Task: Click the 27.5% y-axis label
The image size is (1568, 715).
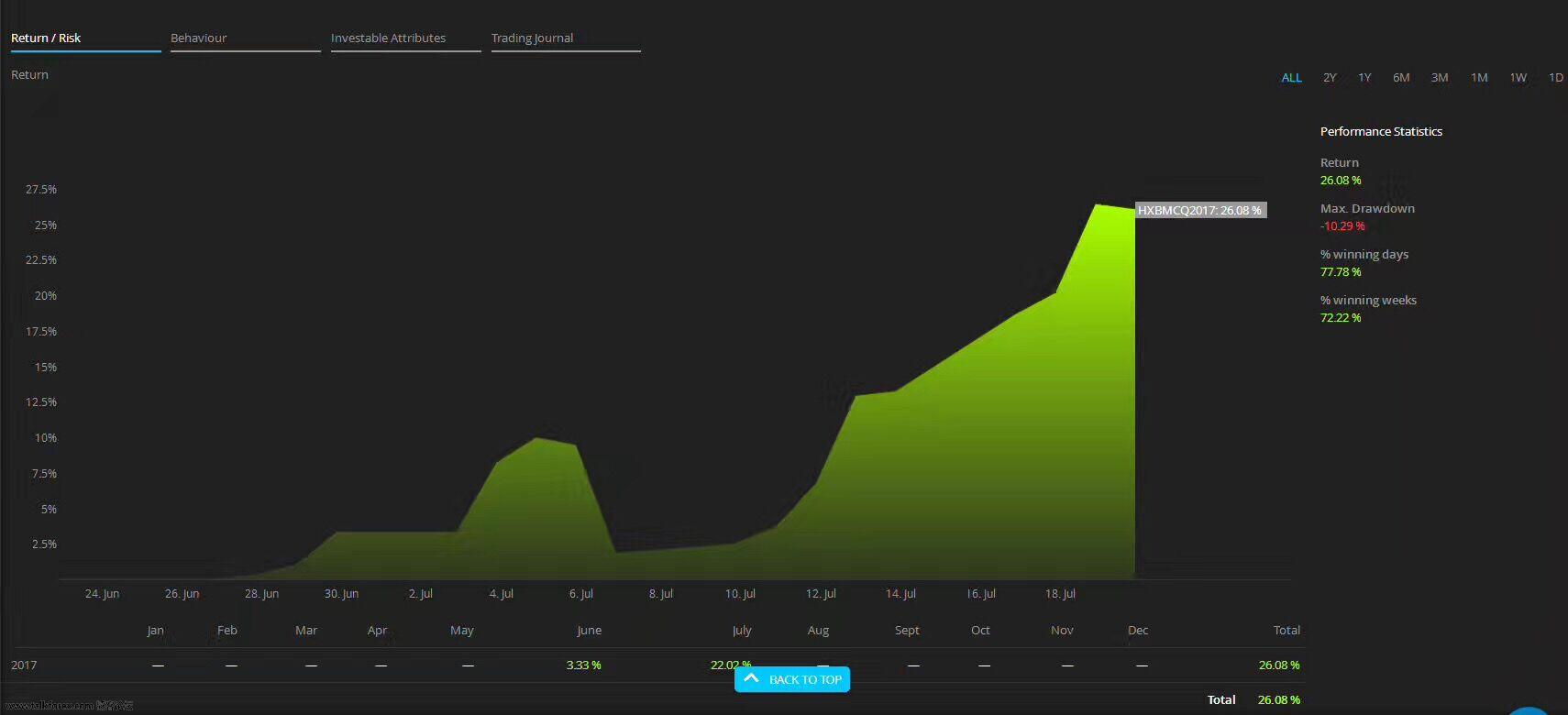Action: click(41, 190)
